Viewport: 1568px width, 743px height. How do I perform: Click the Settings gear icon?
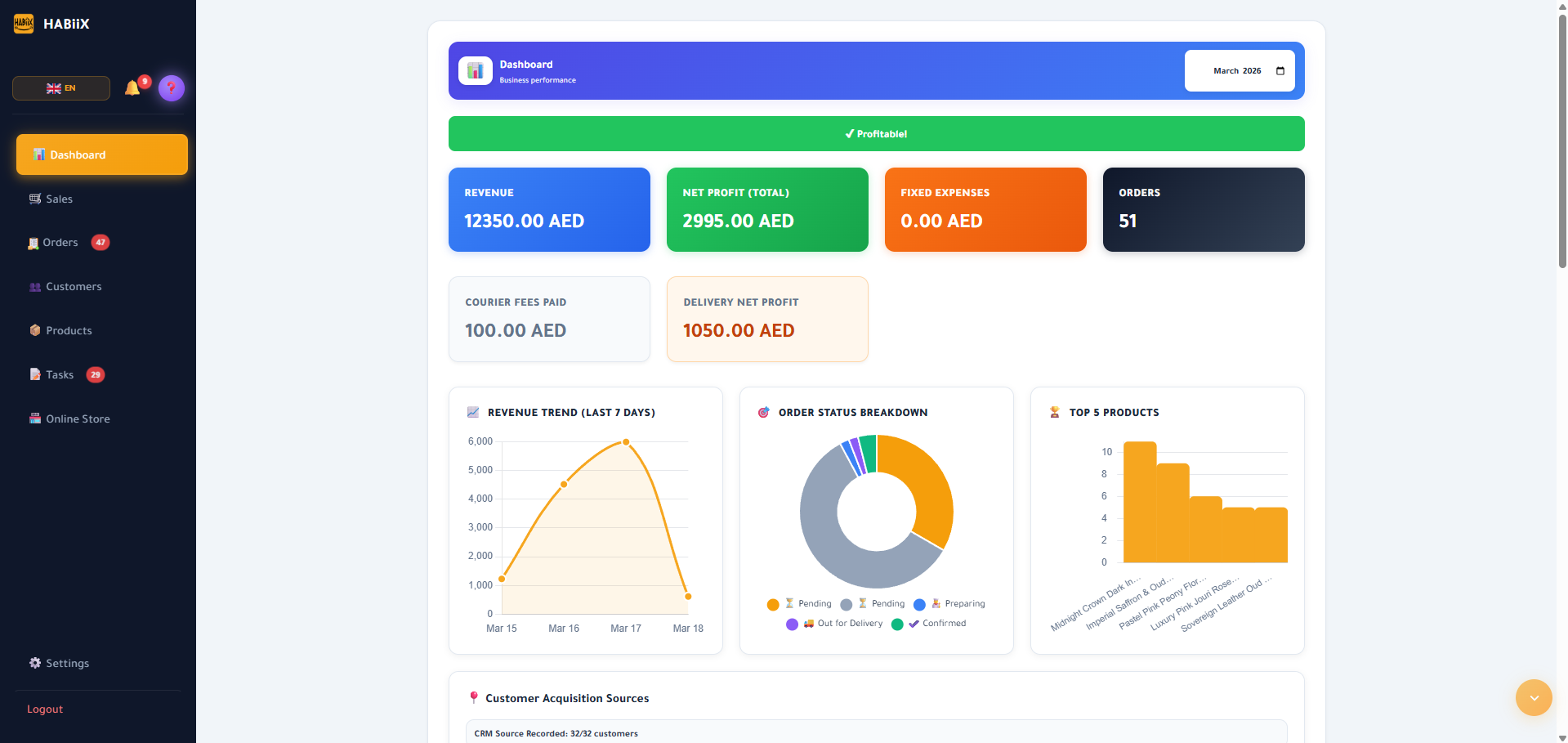[35, 663]
